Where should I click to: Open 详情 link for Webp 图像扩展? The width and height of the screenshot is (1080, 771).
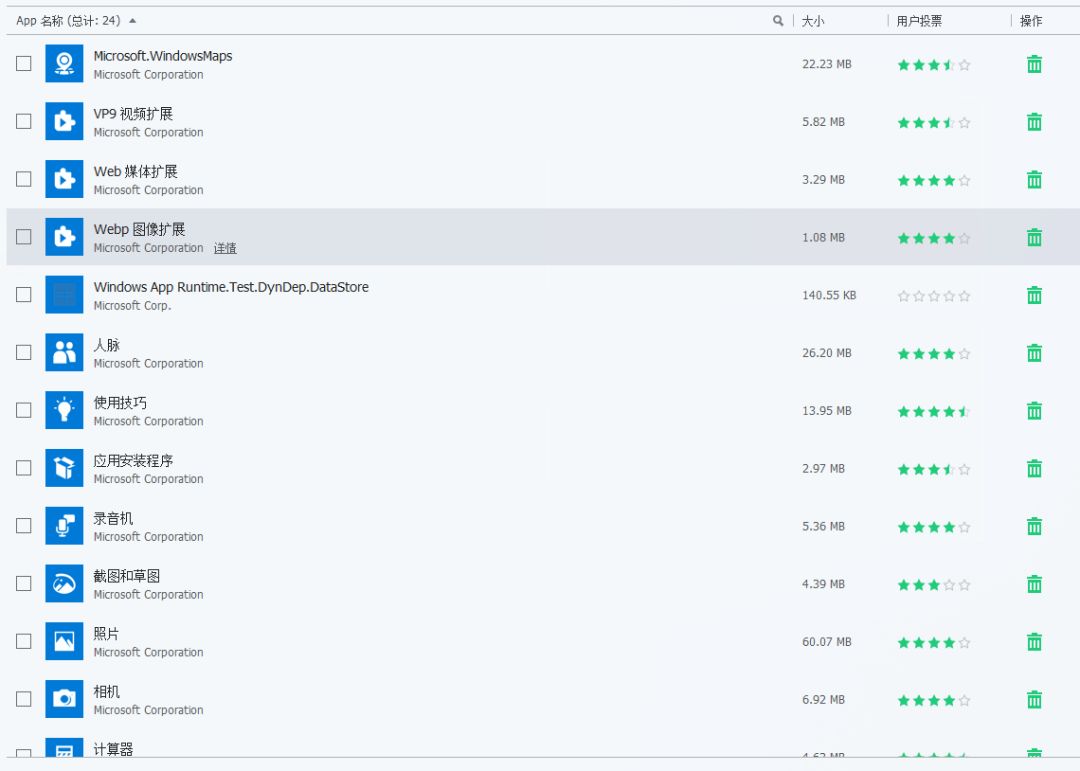tap(225, 248)
